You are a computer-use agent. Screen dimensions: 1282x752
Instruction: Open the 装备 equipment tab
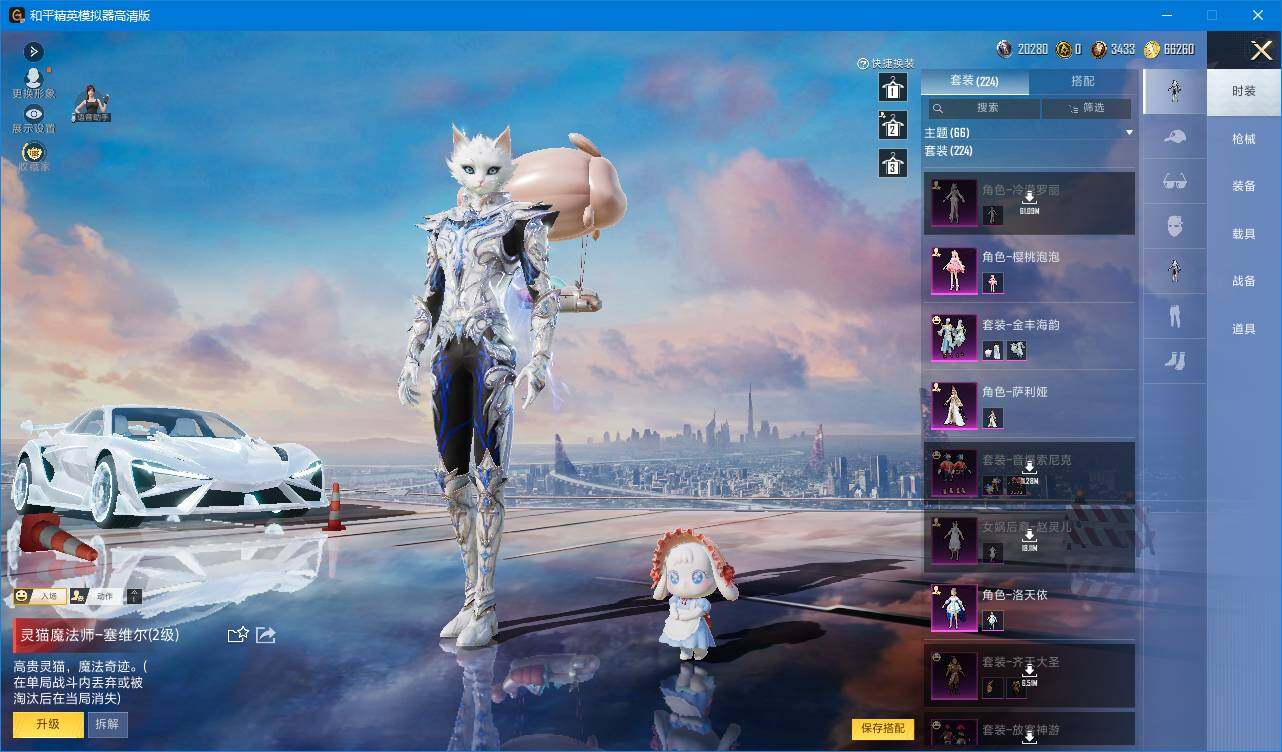click(1244, 186)
